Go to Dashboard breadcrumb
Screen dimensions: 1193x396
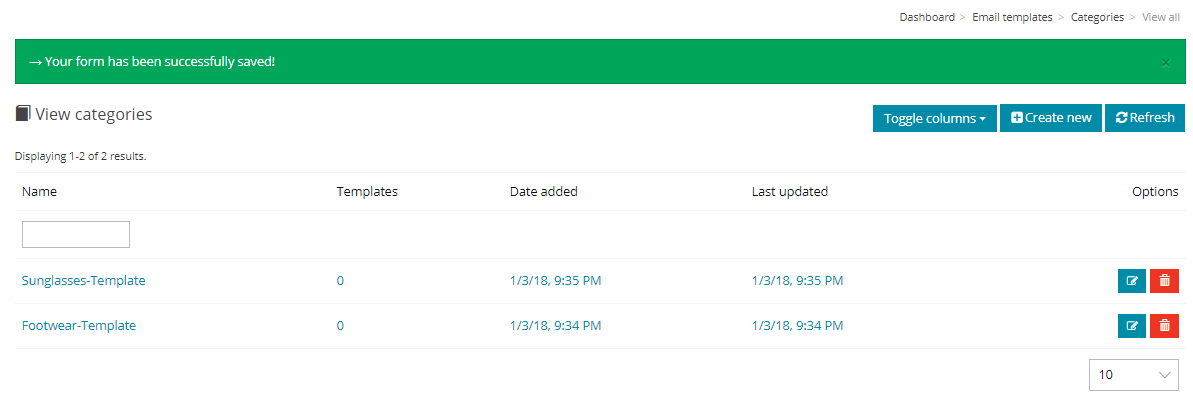[927, 17]
